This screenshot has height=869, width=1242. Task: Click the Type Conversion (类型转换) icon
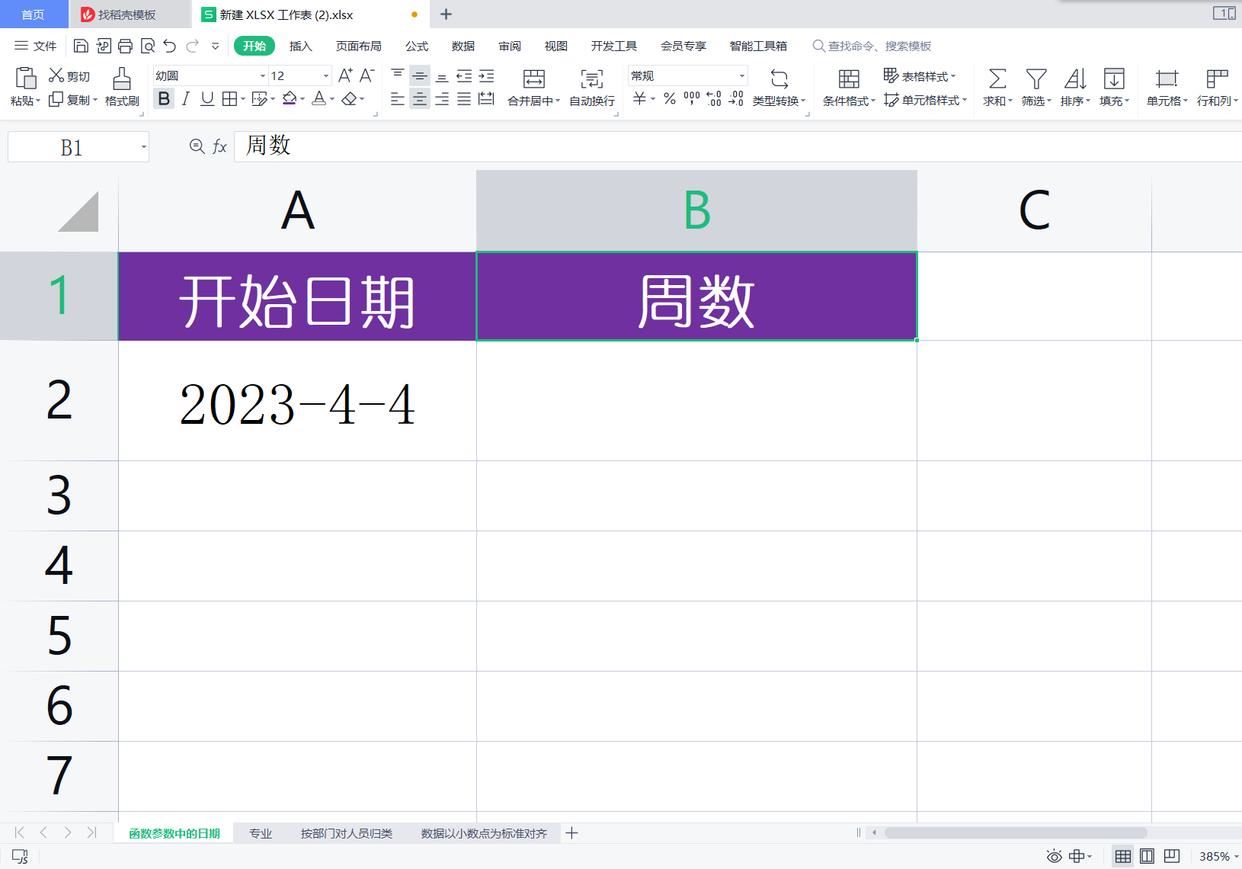pos(779,79)
